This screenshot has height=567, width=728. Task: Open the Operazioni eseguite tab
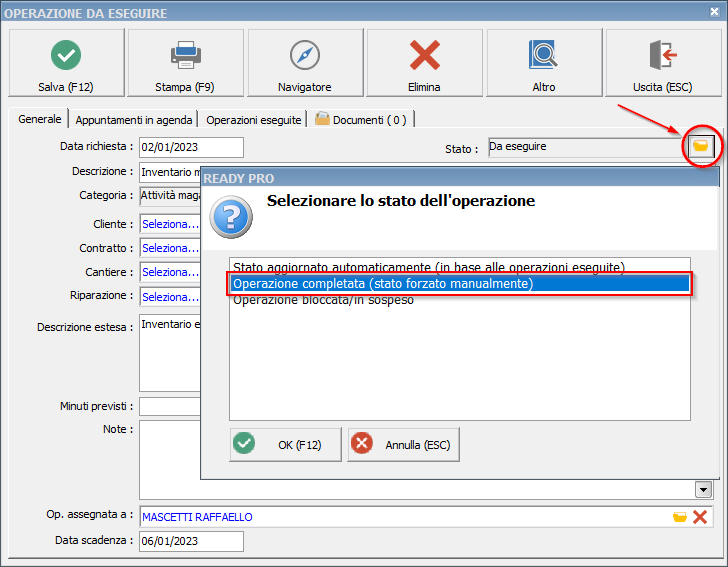(x=254, y=119)
